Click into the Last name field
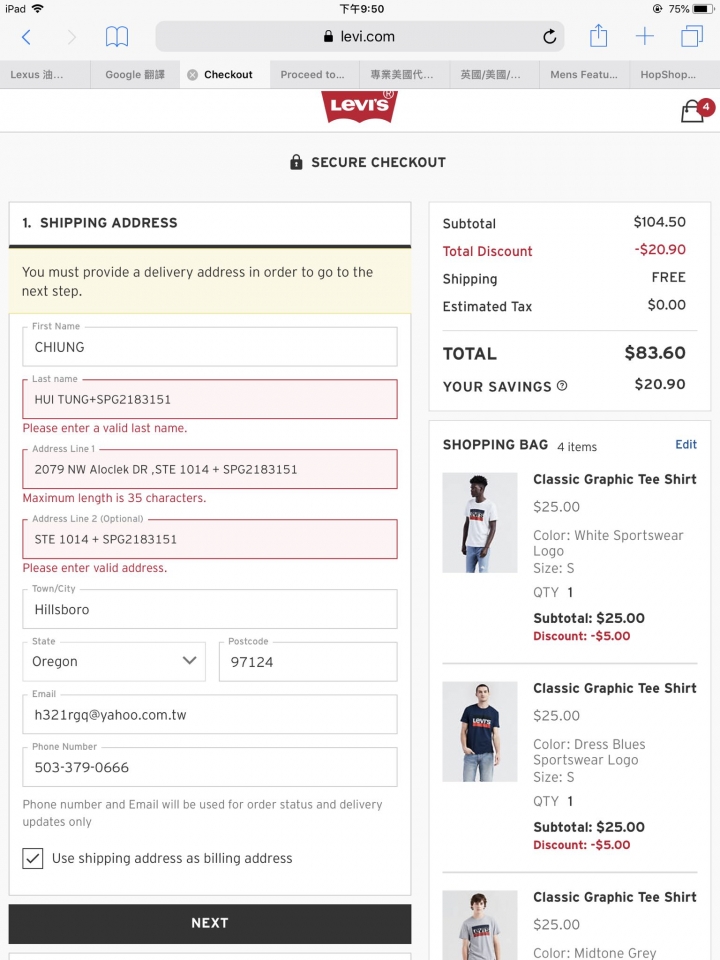The height and width of the screenshot is (960, 720). tap(210, 399)
